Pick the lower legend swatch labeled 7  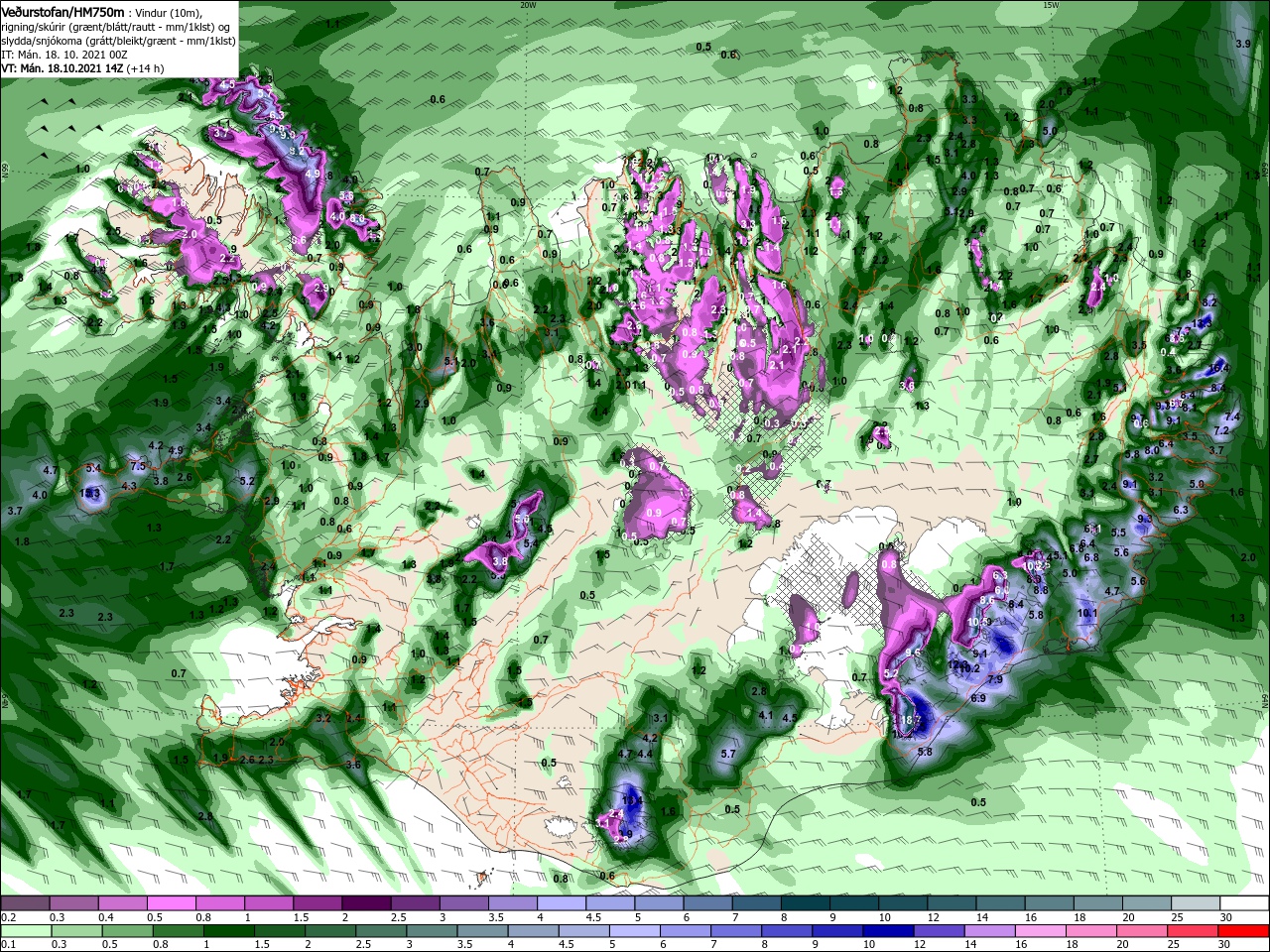736,930
